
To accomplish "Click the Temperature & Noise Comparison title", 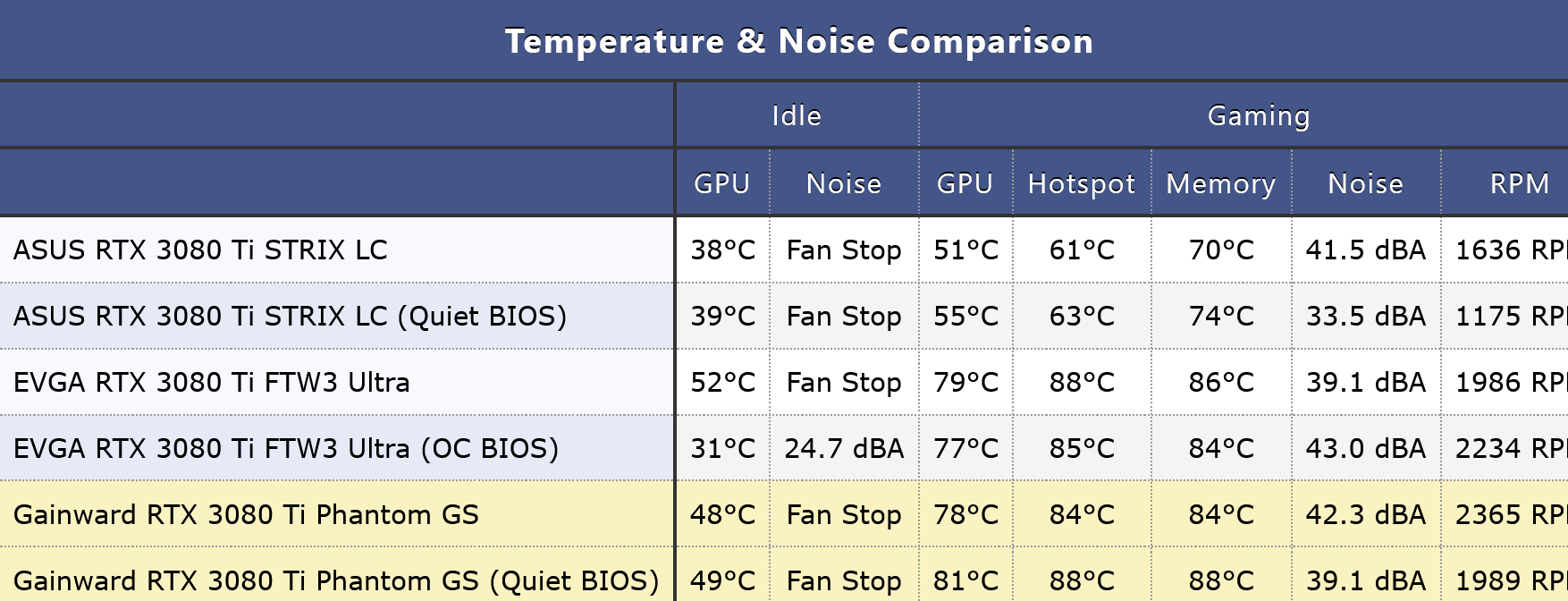I will [799, 41].
